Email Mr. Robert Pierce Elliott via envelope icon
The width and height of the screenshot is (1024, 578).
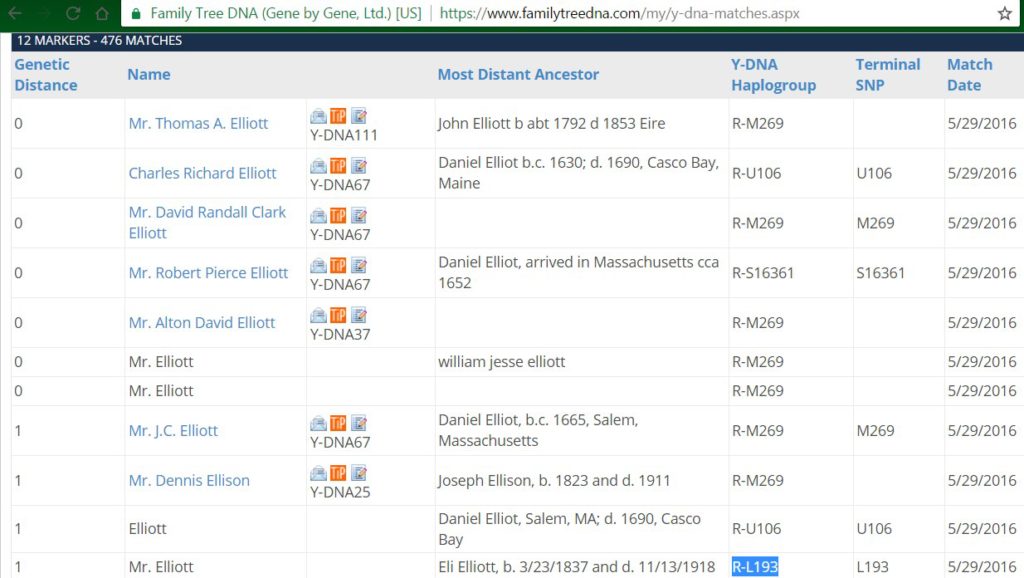pos(318,265)
